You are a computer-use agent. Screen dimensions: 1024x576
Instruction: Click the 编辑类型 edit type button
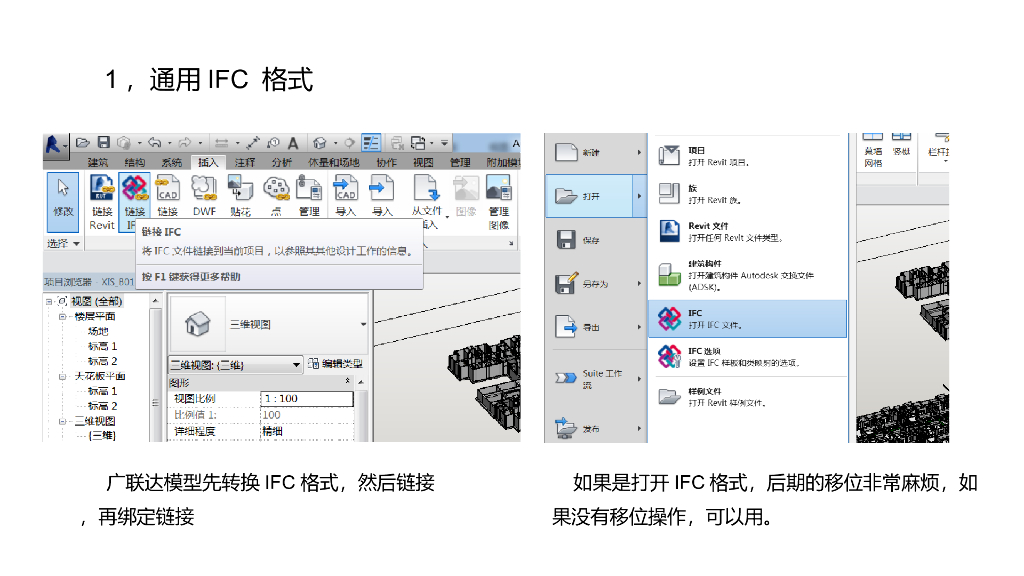click(335, 364)
